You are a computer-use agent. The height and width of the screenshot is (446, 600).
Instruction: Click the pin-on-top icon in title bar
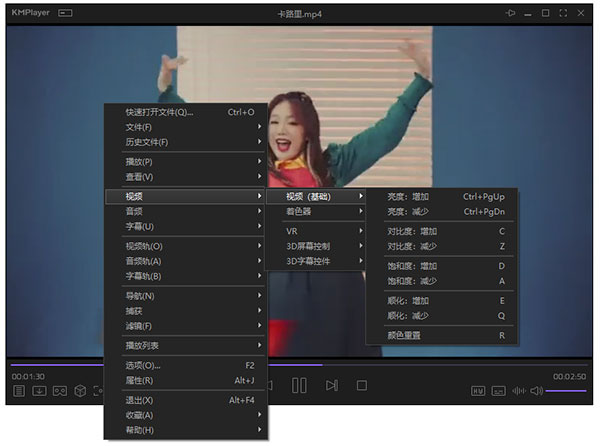pos(510,13)
